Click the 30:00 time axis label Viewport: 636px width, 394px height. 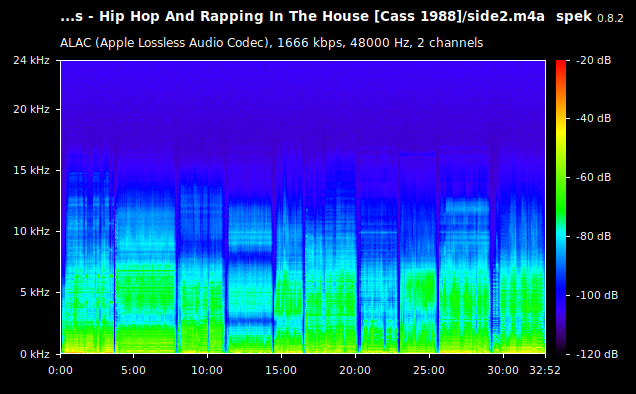tap(503, 370)
